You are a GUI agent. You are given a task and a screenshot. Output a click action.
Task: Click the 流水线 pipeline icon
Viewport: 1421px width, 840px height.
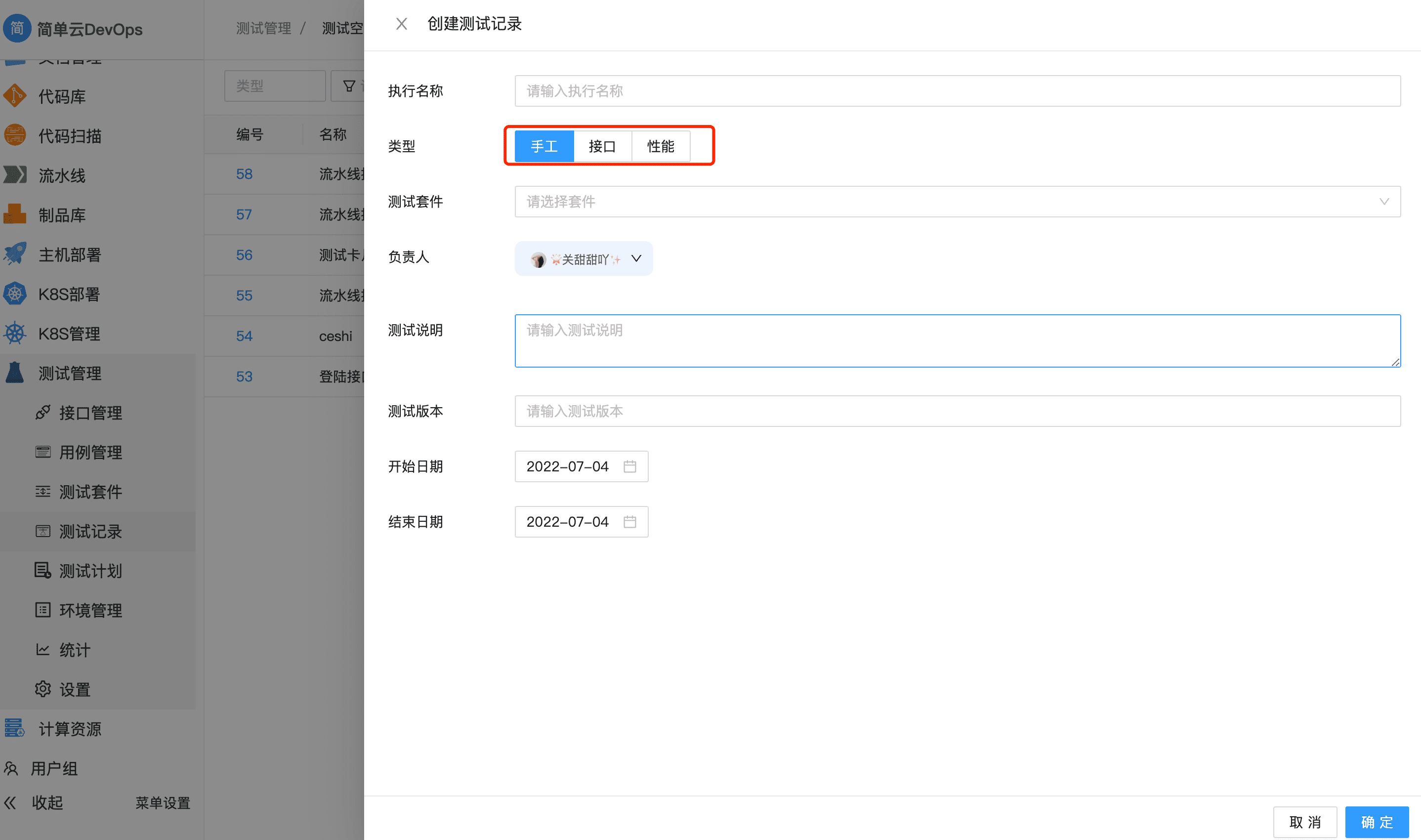click(x=15, y=175)
